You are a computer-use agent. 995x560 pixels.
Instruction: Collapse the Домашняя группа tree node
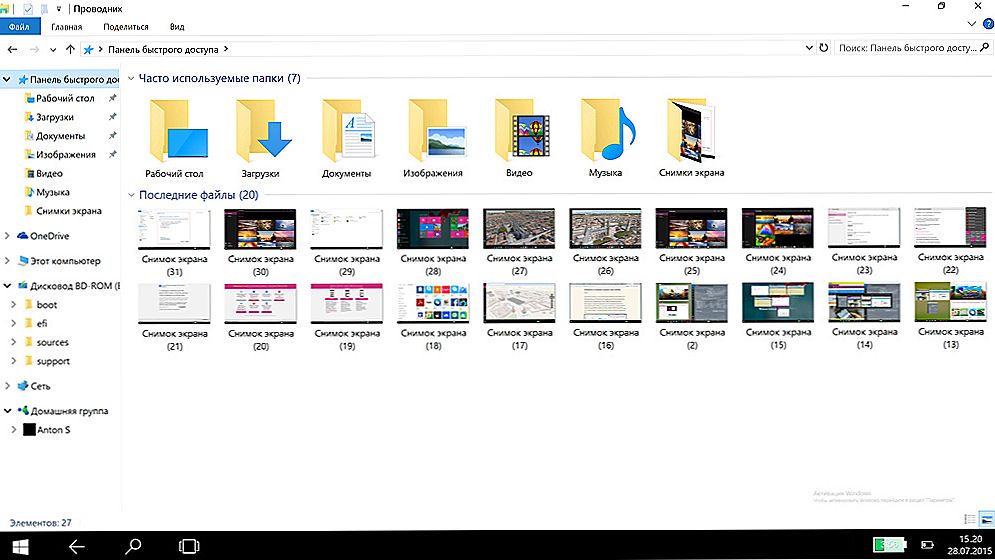pos(7,411)
